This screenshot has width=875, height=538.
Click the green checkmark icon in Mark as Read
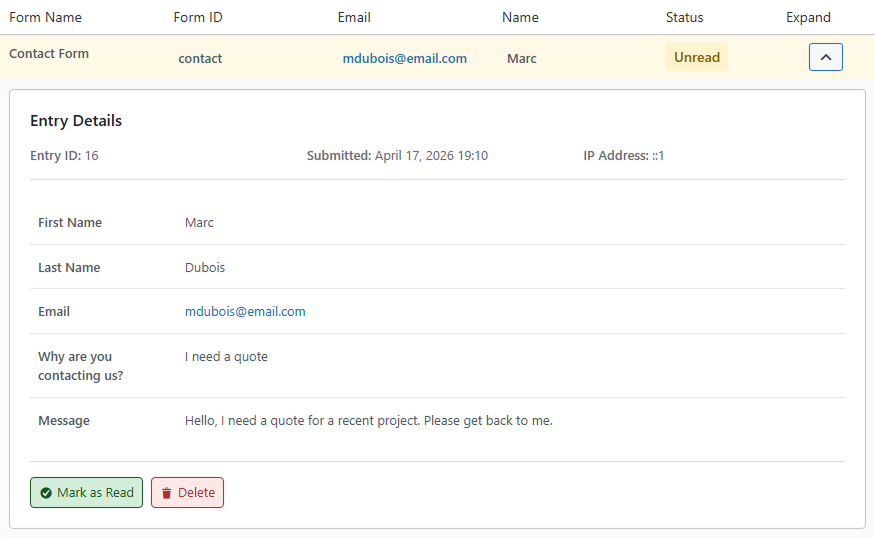[x=46, y=493]
